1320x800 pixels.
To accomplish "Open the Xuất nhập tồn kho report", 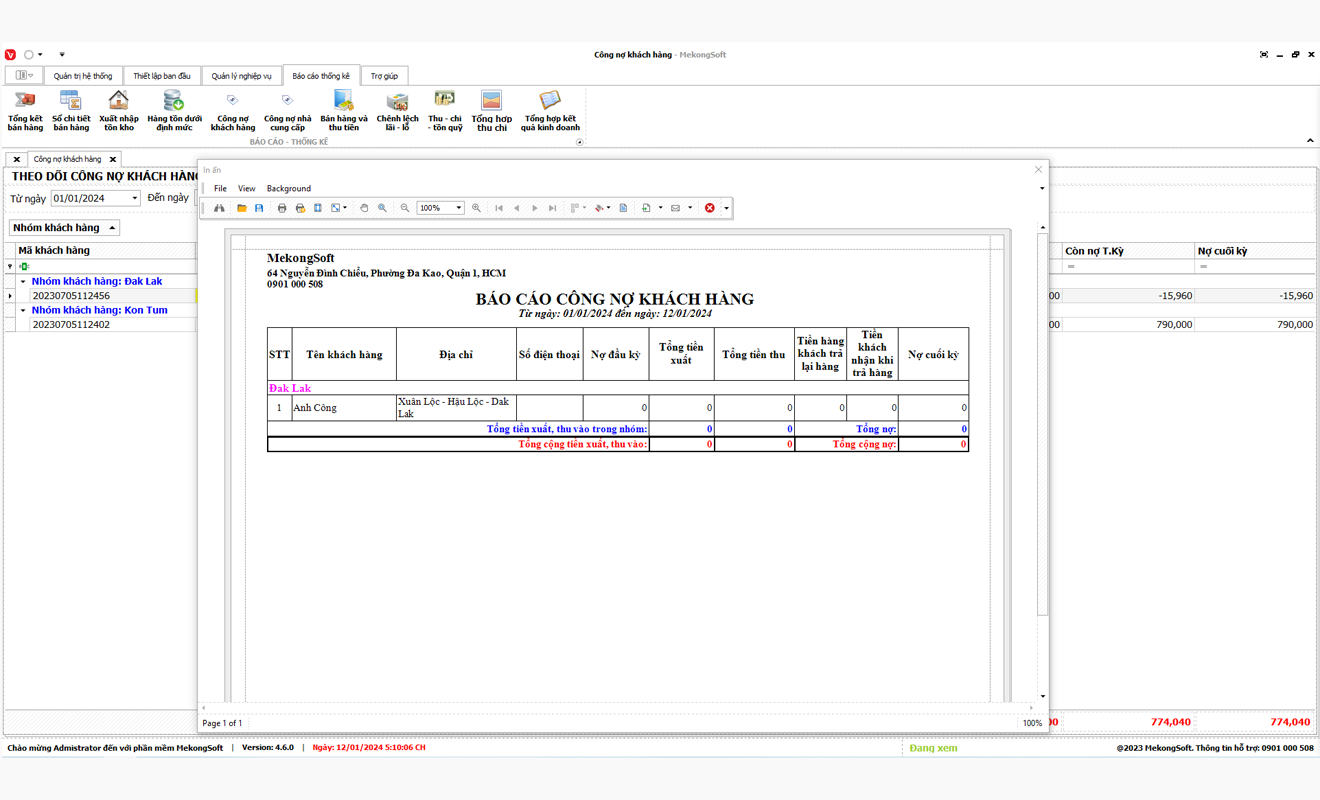I will [119, 110].
